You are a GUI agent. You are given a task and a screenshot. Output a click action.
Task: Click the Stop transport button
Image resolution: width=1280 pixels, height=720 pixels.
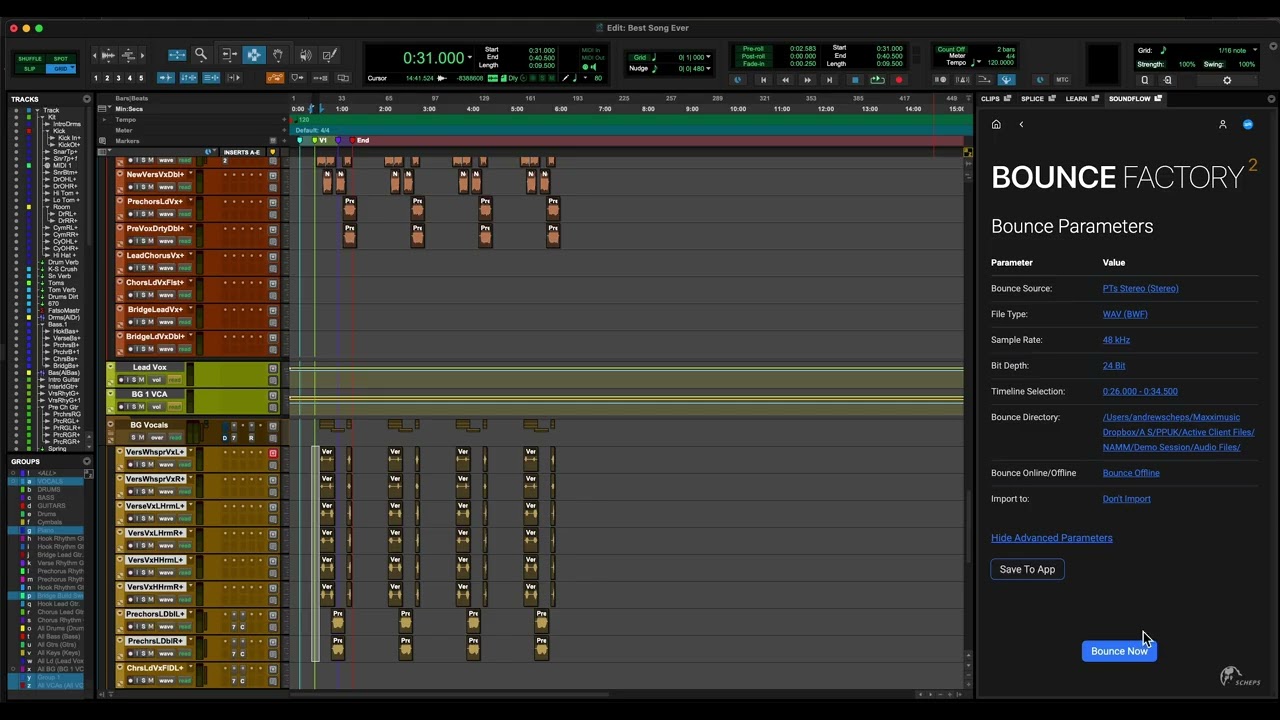(854, 80)
